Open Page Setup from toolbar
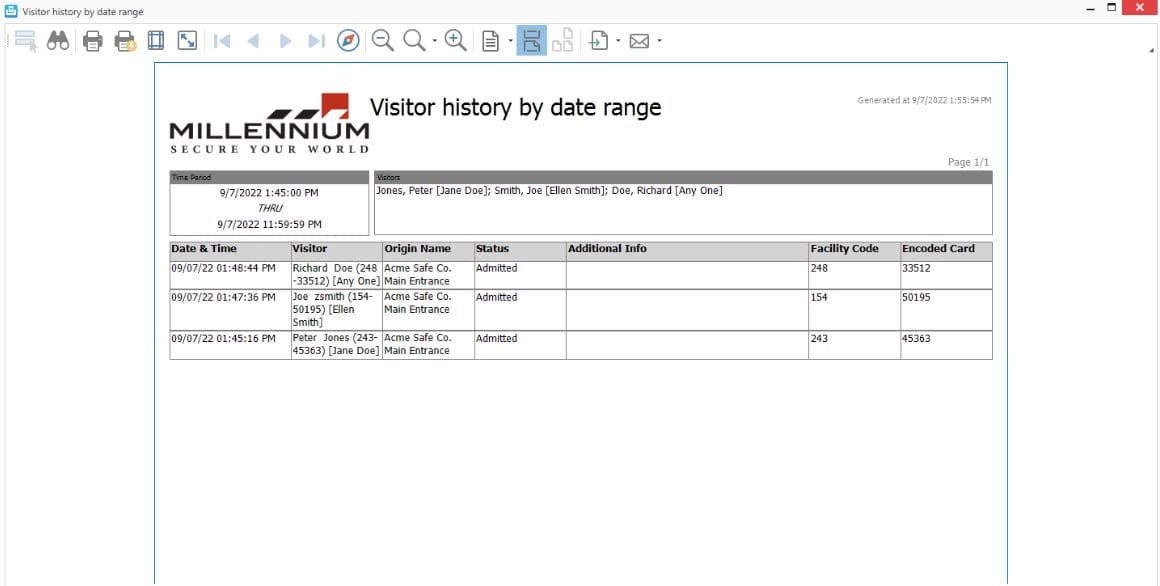 155,41
